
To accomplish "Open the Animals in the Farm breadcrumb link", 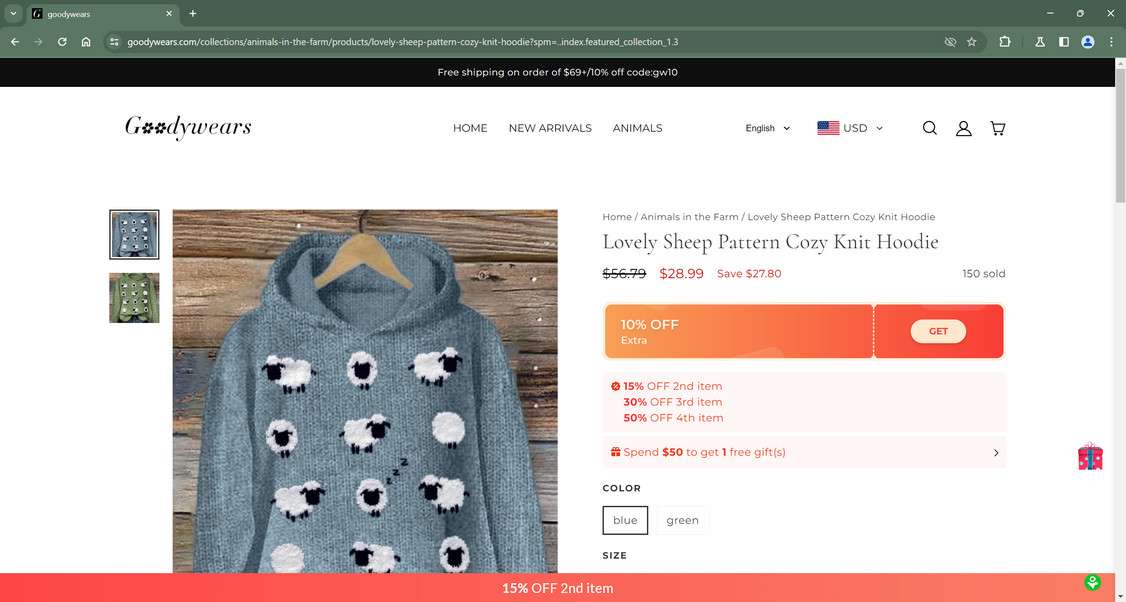I will click(x=689, y=217).
